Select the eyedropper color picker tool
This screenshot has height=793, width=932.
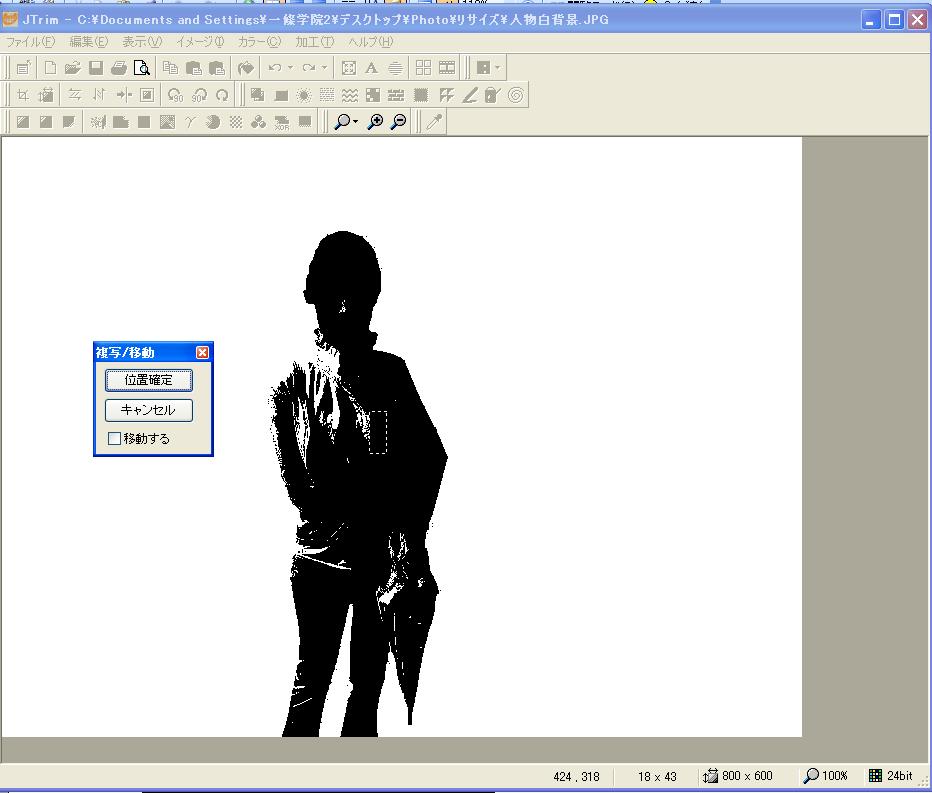[433, 122]
